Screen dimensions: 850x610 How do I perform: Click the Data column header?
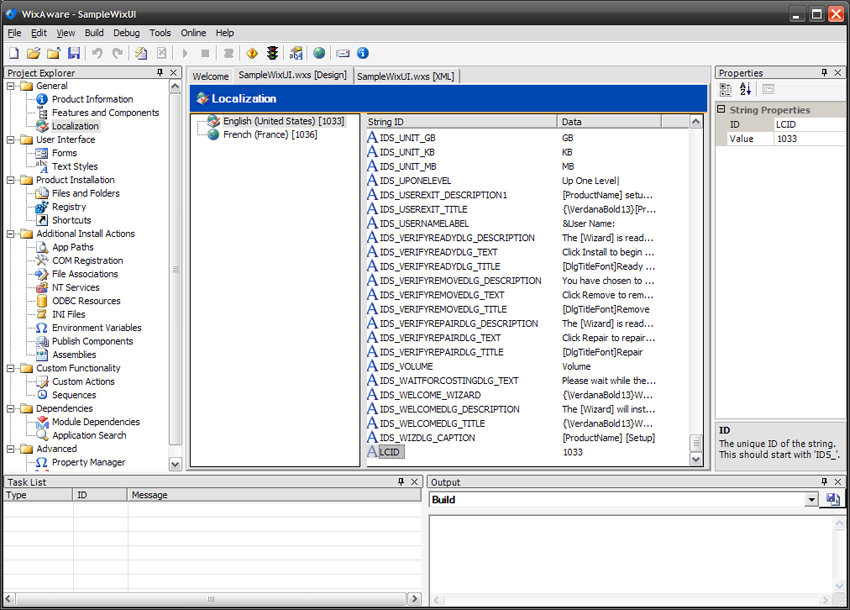tap(609, 121)
